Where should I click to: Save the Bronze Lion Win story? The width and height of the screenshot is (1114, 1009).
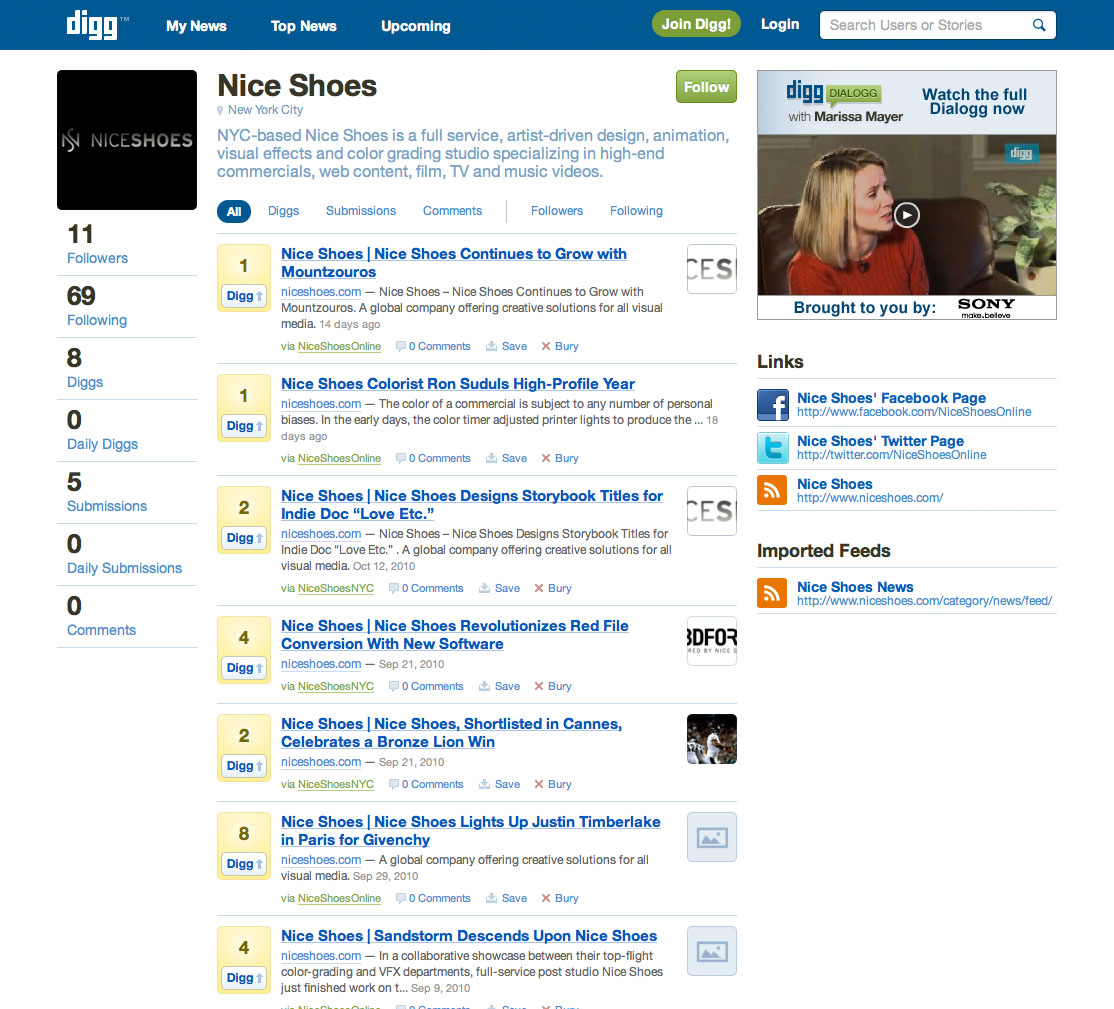pos(499,784)
